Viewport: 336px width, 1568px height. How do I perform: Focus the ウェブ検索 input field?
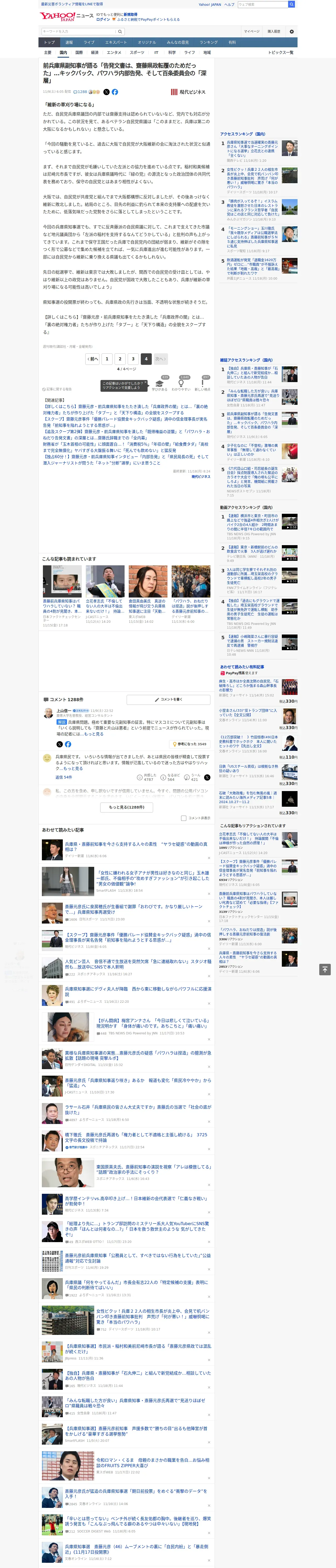[x=262, y=4]
